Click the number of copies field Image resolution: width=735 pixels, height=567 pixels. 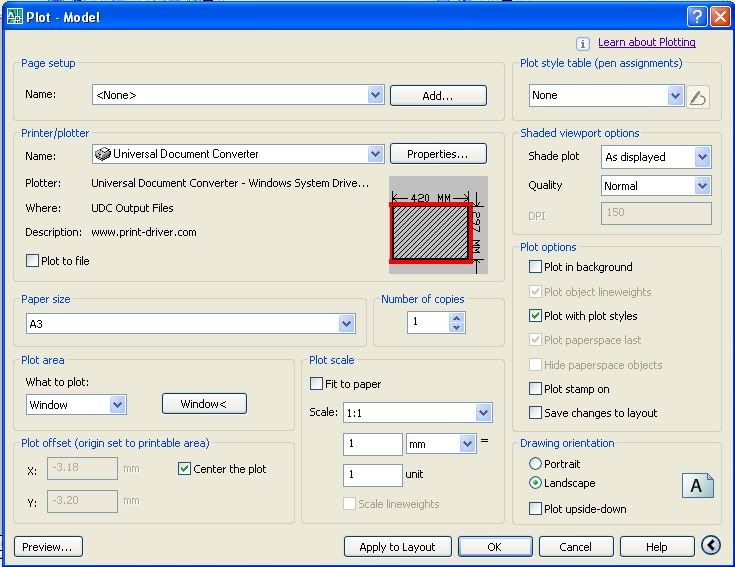(x=428, y=322)
